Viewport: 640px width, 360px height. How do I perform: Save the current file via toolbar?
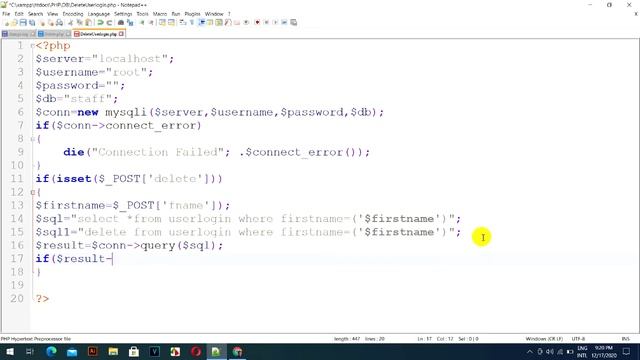[23, 22]
